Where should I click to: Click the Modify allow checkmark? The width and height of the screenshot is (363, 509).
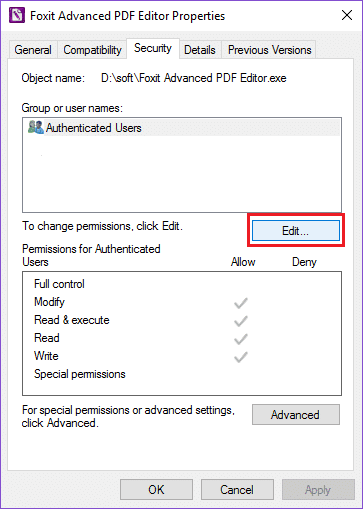coord(241,303)
